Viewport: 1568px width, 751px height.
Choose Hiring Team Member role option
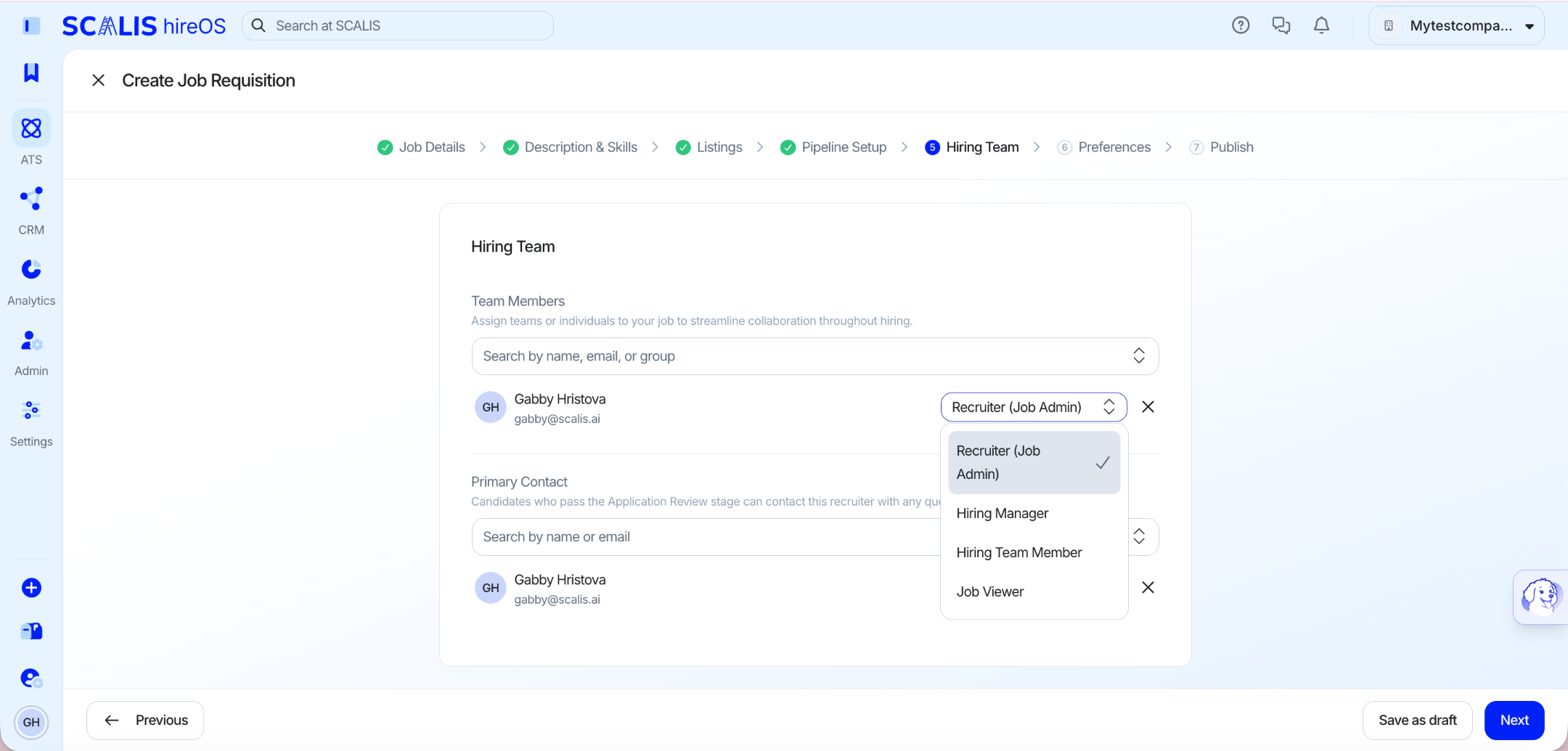pos(1034,553)
